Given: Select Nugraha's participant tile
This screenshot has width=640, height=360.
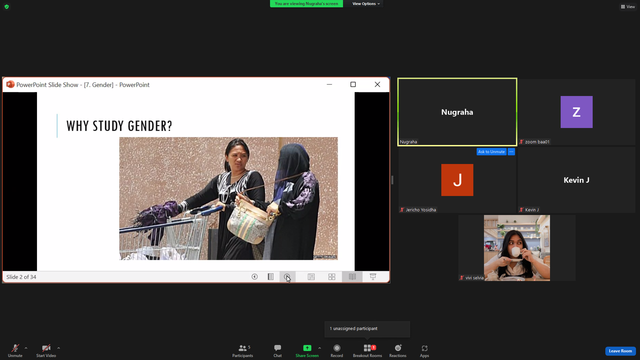Looking at the screenshot, I should pyautogui.click(x=457, y=112).
